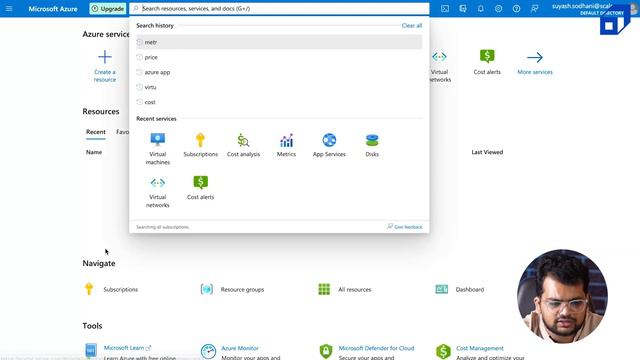Viewport: 640px width, 360px height.
Task: Select 'azure app' from search history
Action: point(279,72)
